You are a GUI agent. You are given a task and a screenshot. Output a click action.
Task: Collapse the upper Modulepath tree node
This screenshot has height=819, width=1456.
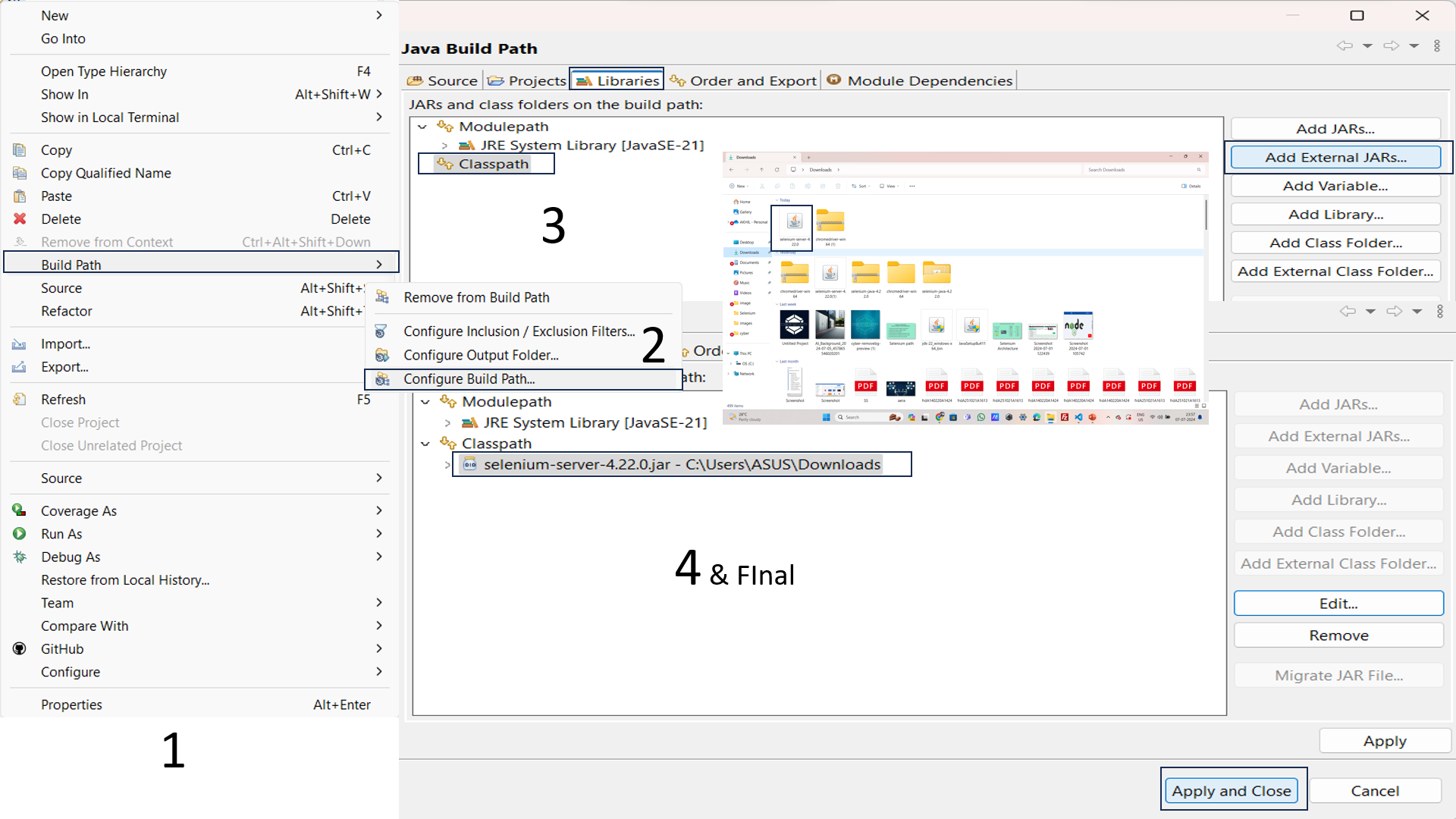pos(422,127)
